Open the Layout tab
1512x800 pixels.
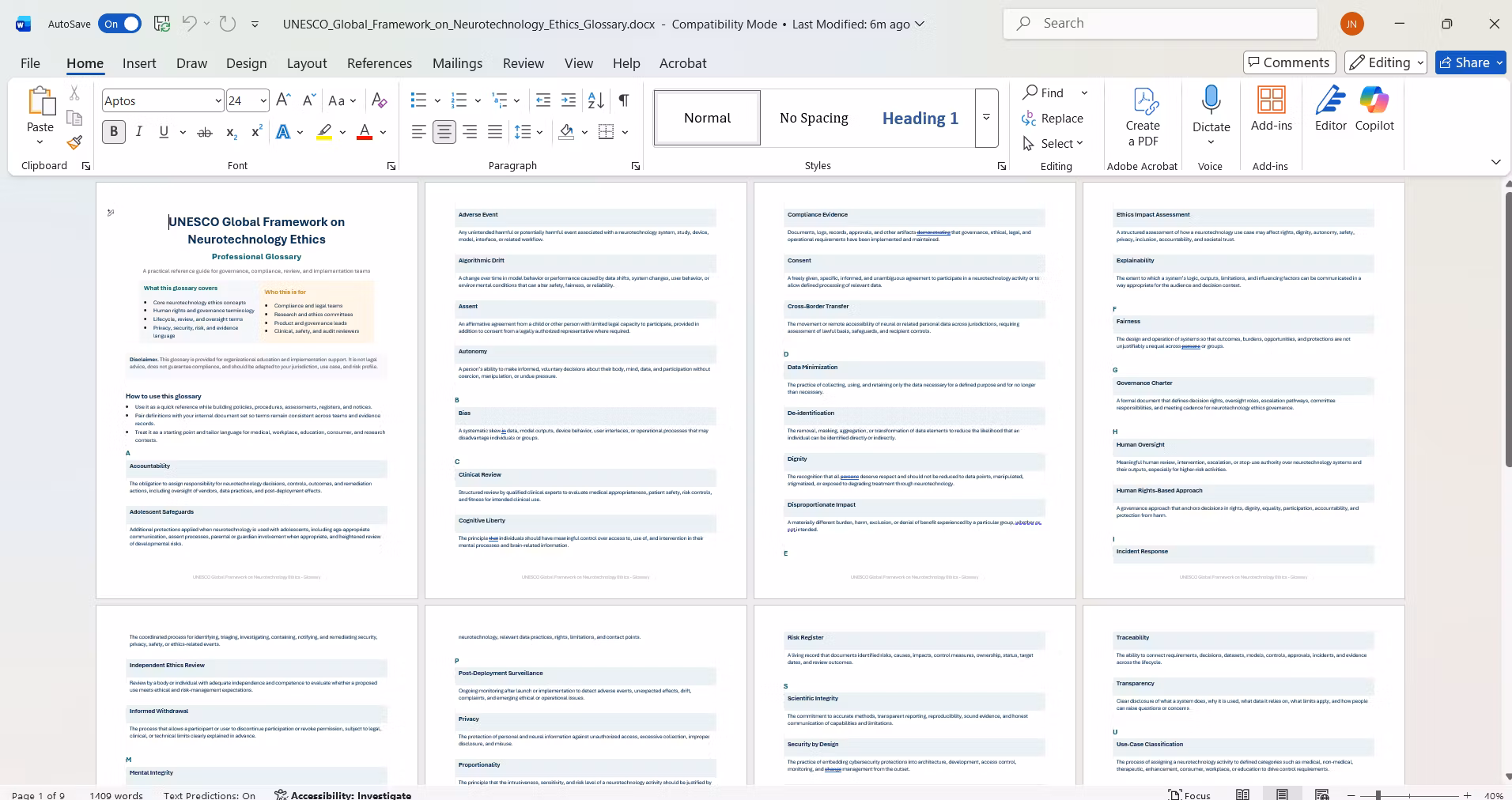click(307, 63)
